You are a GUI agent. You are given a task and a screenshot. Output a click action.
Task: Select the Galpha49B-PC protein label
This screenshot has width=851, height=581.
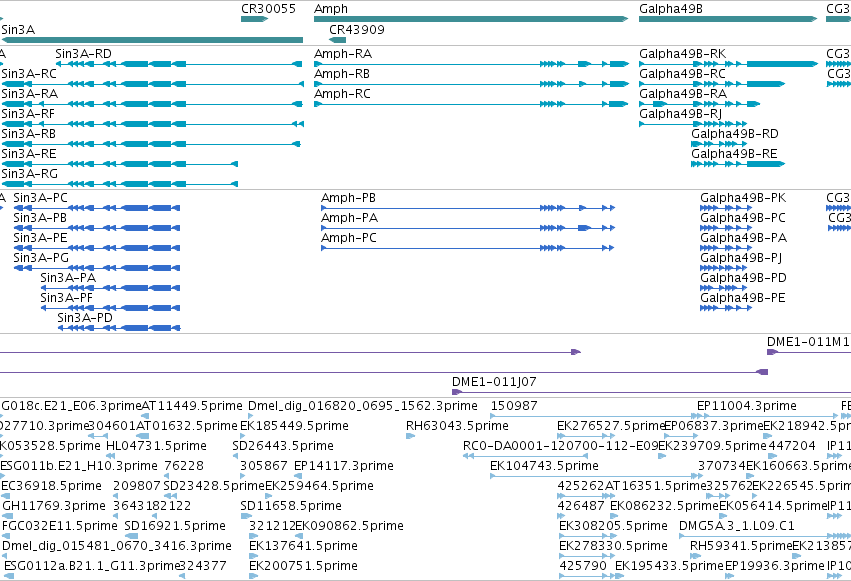click(743, 218)
